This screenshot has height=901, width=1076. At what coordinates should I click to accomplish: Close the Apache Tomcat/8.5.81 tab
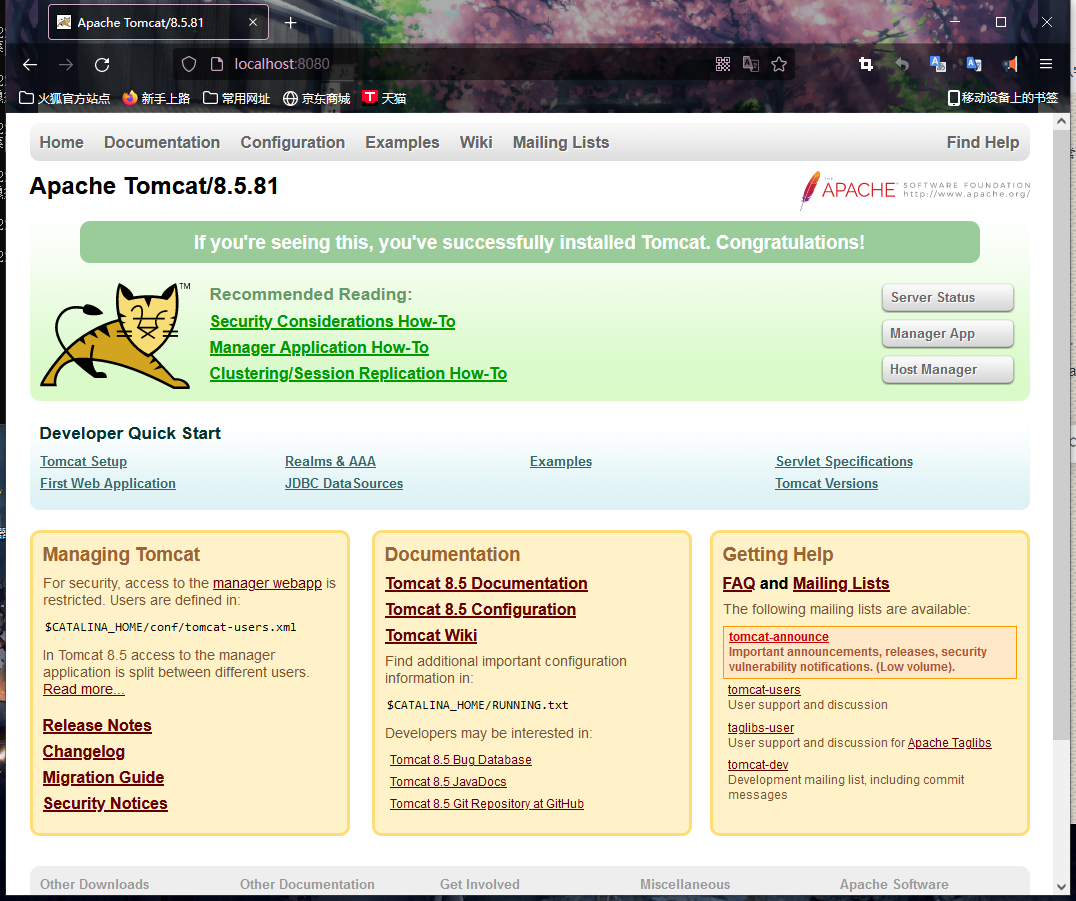pyautogui.click(x=253, y=22)
